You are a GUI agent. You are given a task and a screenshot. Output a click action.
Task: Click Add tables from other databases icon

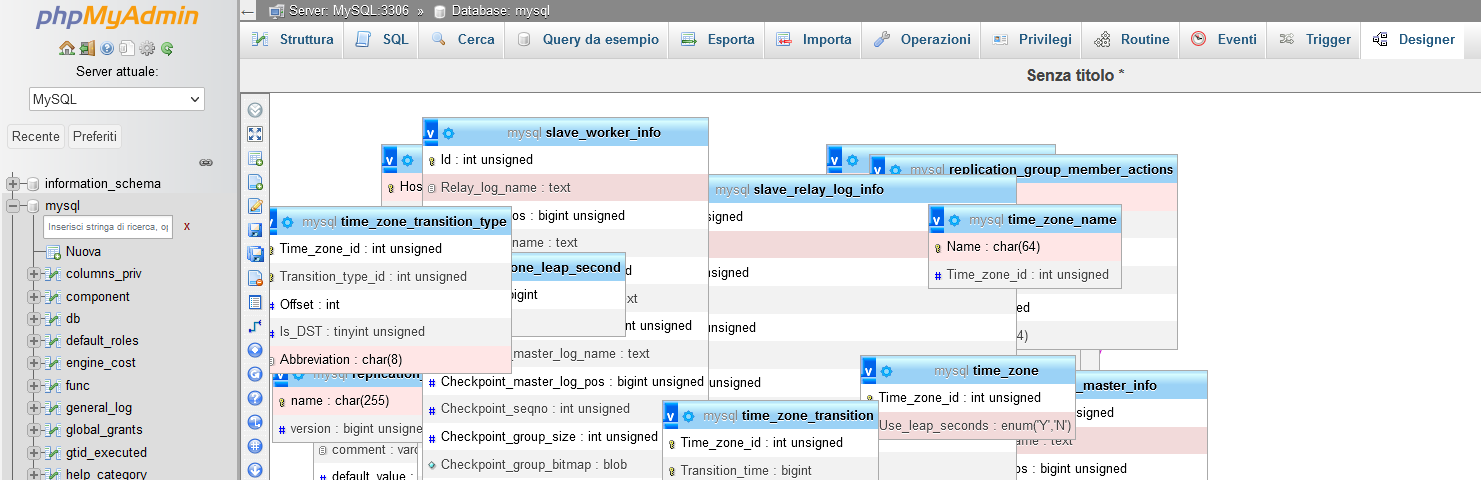(x=255, y=158)
